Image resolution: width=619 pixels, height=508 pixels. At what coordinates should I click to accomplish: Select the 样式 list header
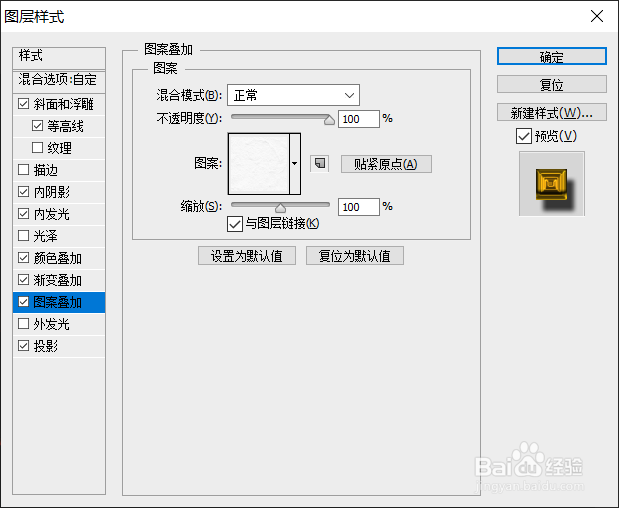tap(59, 56)
